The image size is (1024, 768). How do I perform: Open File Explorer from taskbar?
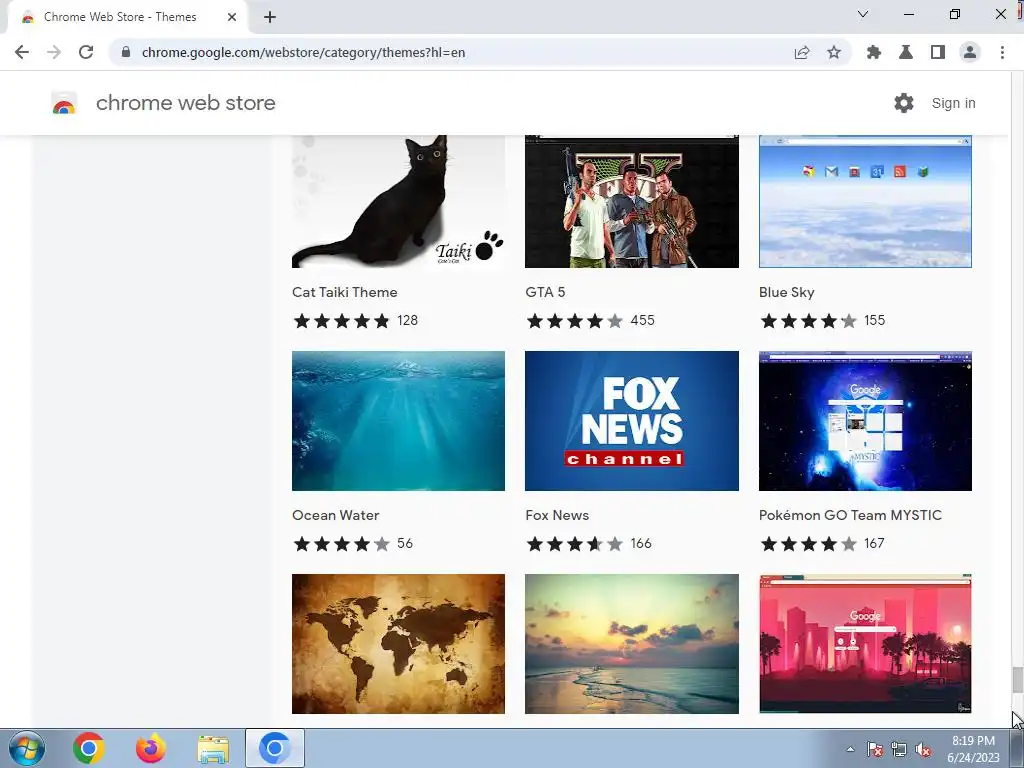coord(213,749)
